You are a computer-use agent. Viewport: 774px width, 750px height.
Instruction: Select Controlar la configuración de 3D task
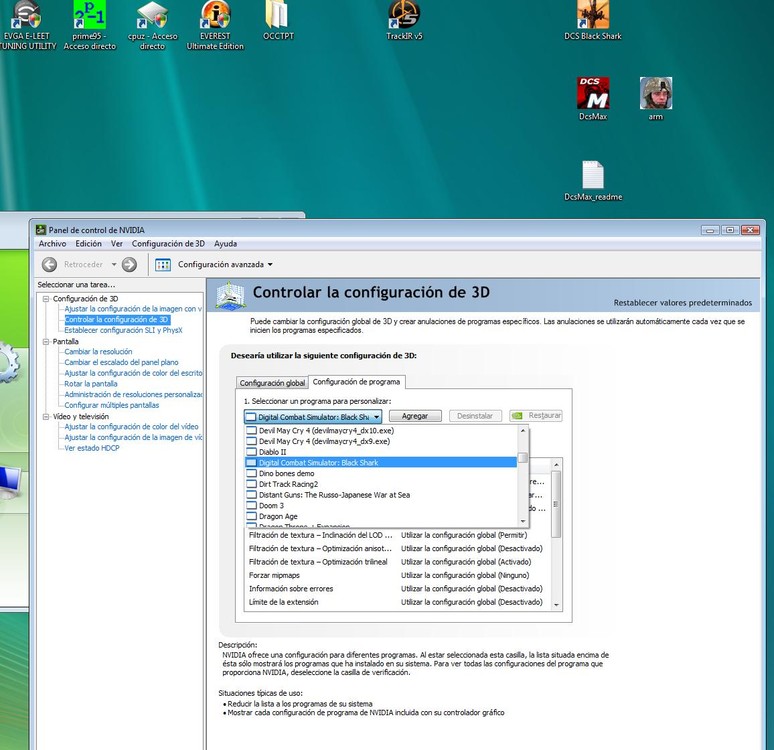click(x=116, y=320)
